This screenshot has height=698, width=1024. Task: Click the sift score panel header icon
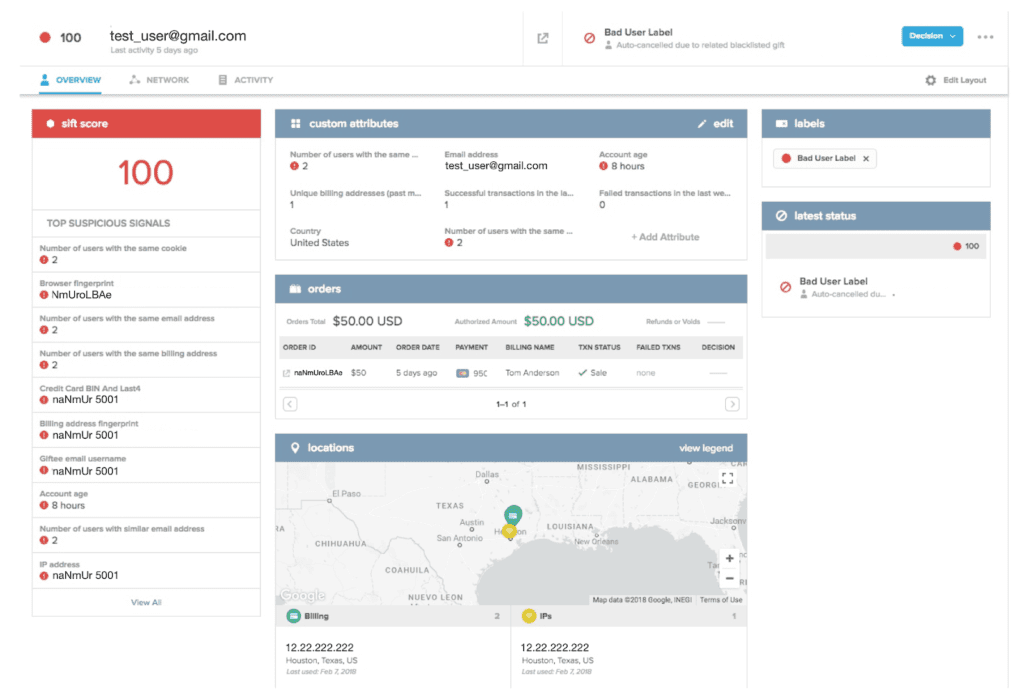[x=50, y=123]
